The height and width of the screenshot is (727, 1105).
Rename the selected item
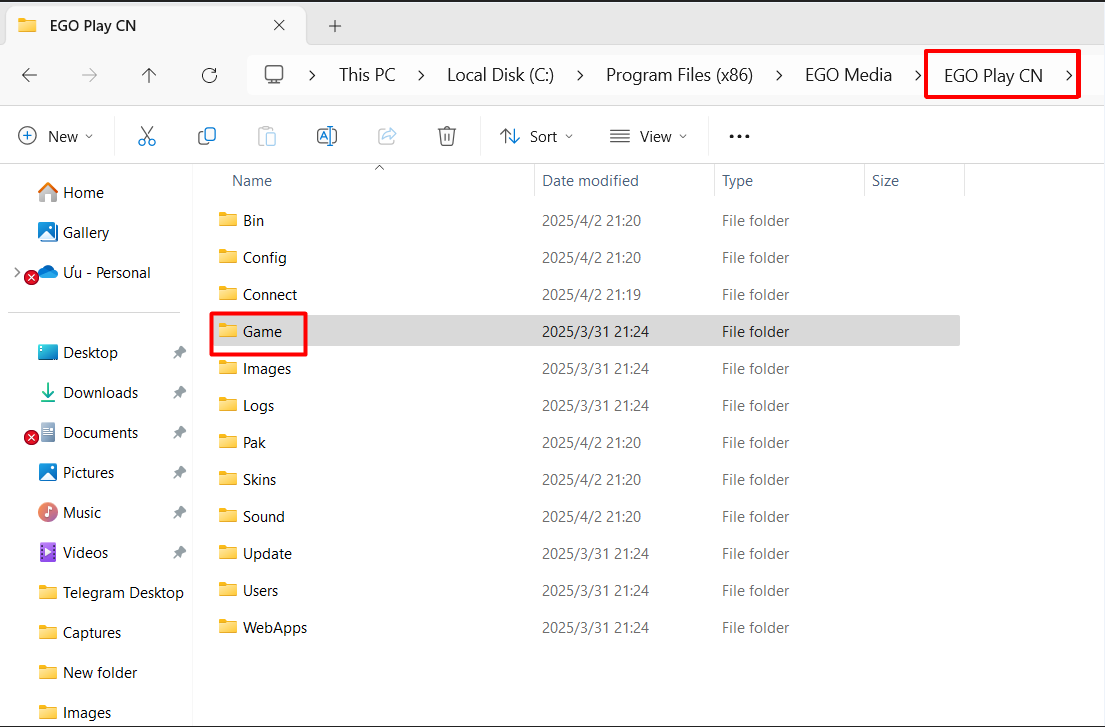(327, 136)
